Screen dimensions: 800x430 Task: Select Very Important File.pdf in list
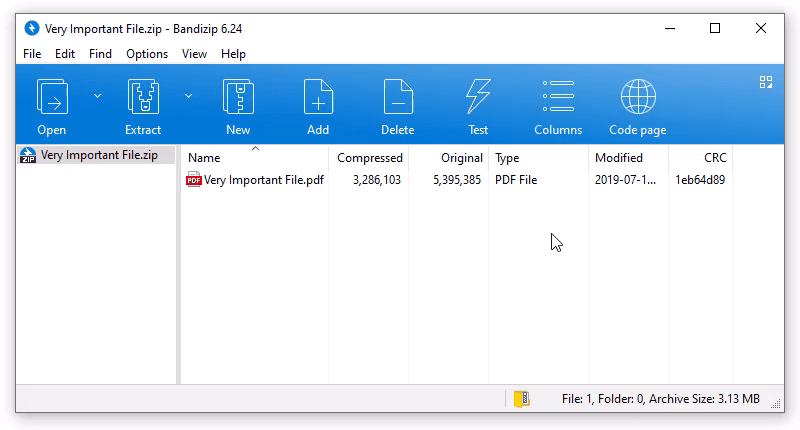click(x=263, y=180)
